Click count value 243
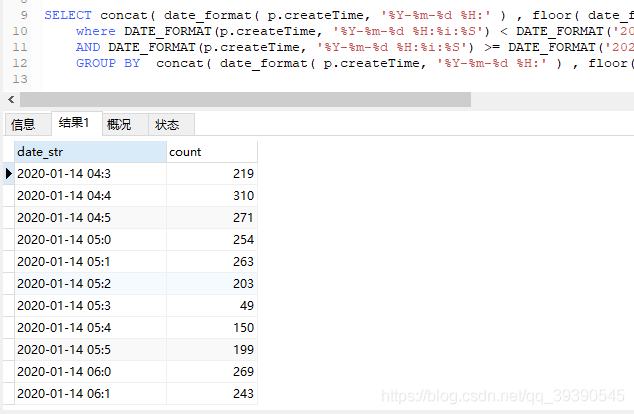The image size is (634, 414). (212, 393)
